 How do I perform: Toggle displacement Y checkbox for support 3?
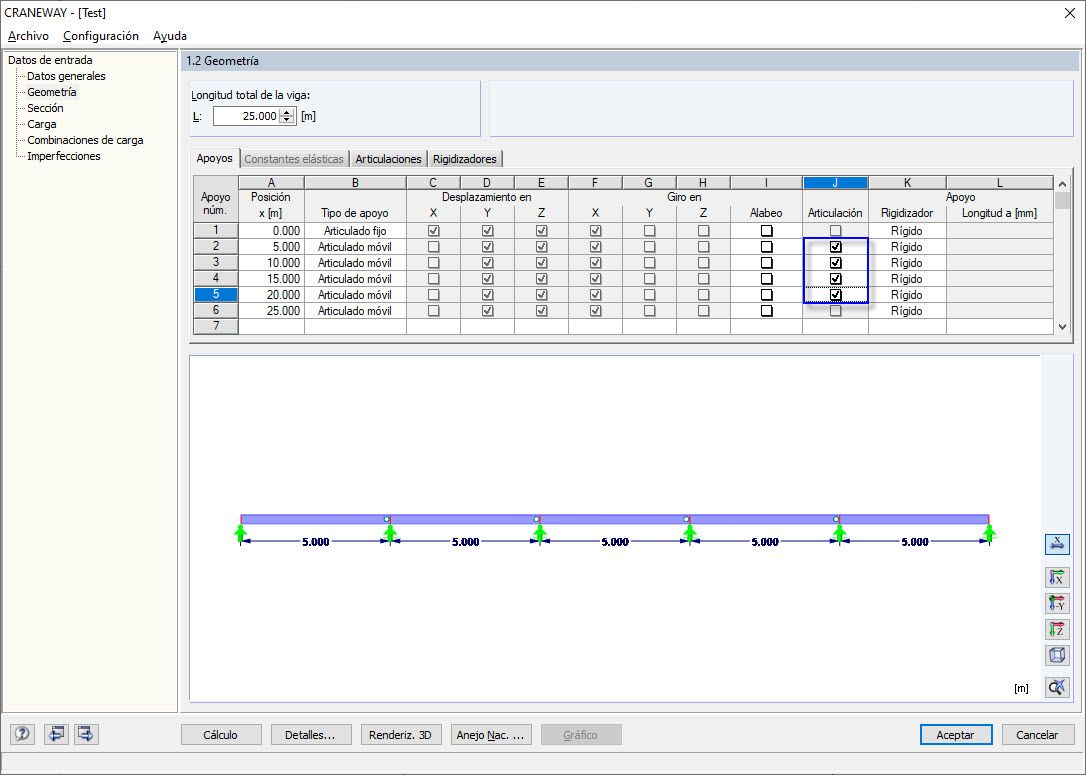tap(488, 262)
